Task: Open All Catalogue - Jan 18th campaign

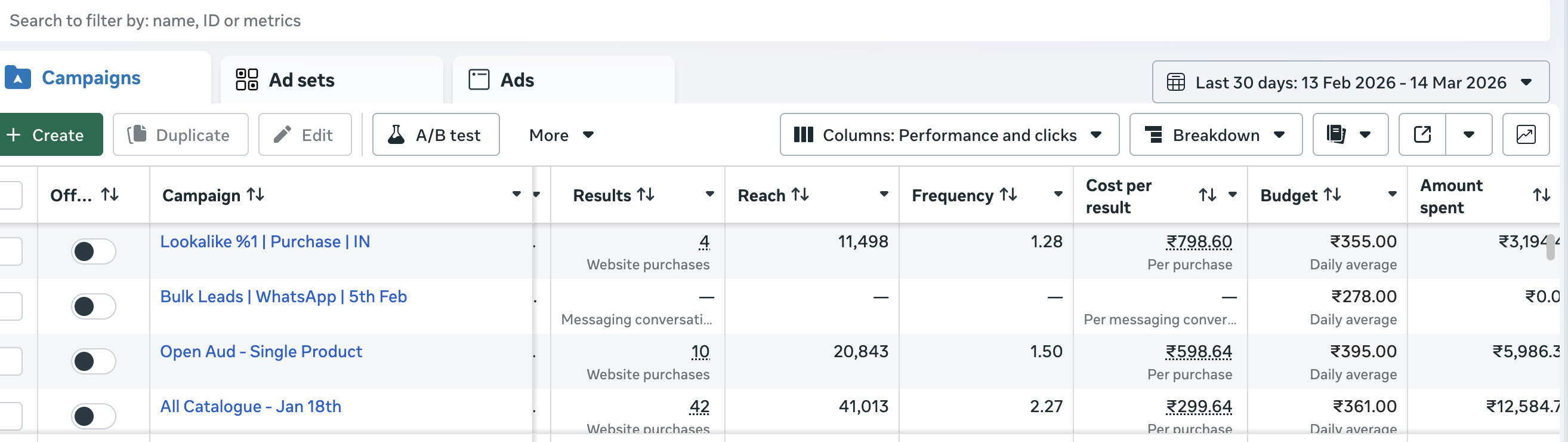Action: point(250,406)
